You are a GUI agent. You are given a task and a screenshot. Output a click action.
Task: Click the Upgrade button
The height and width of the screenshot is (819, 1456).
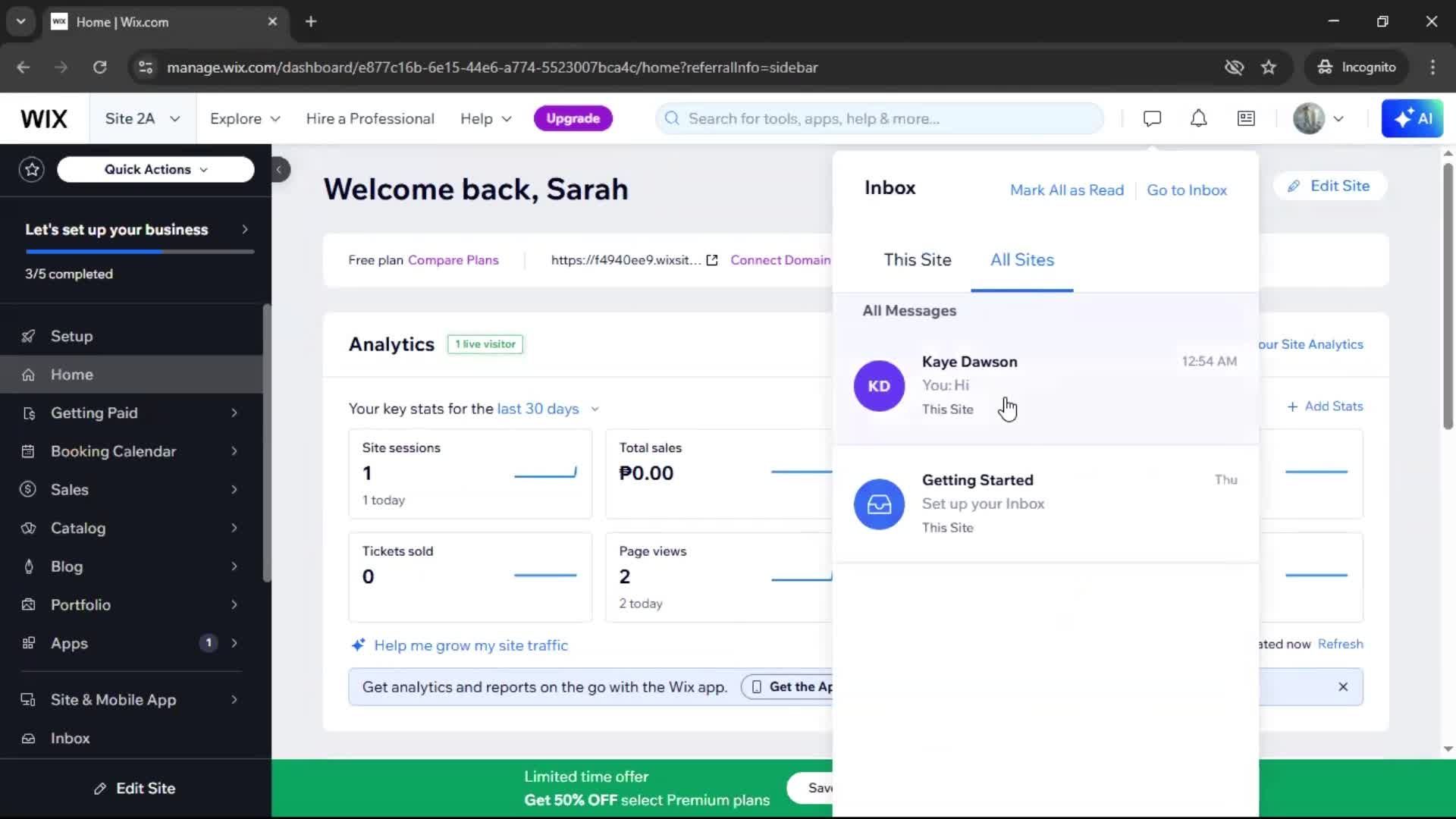(573, 118)
